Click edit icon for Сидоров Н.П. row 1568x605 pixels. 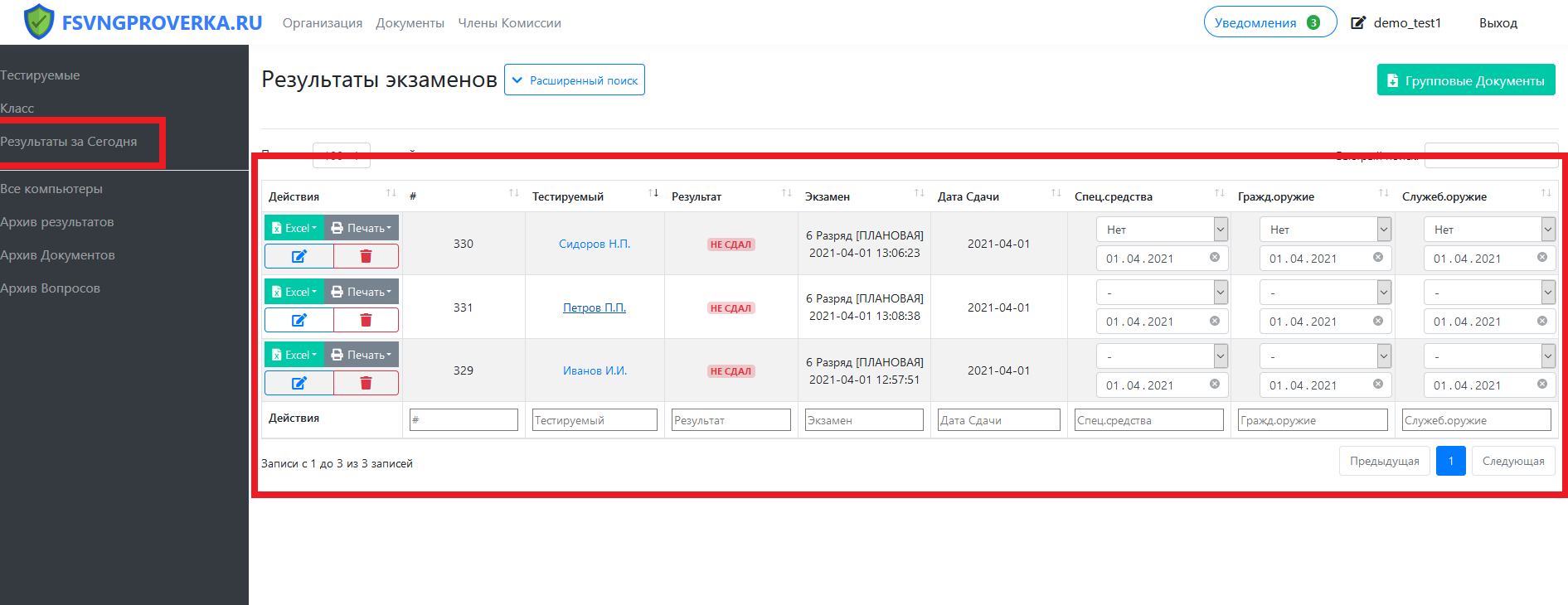[x=299, y=257]
